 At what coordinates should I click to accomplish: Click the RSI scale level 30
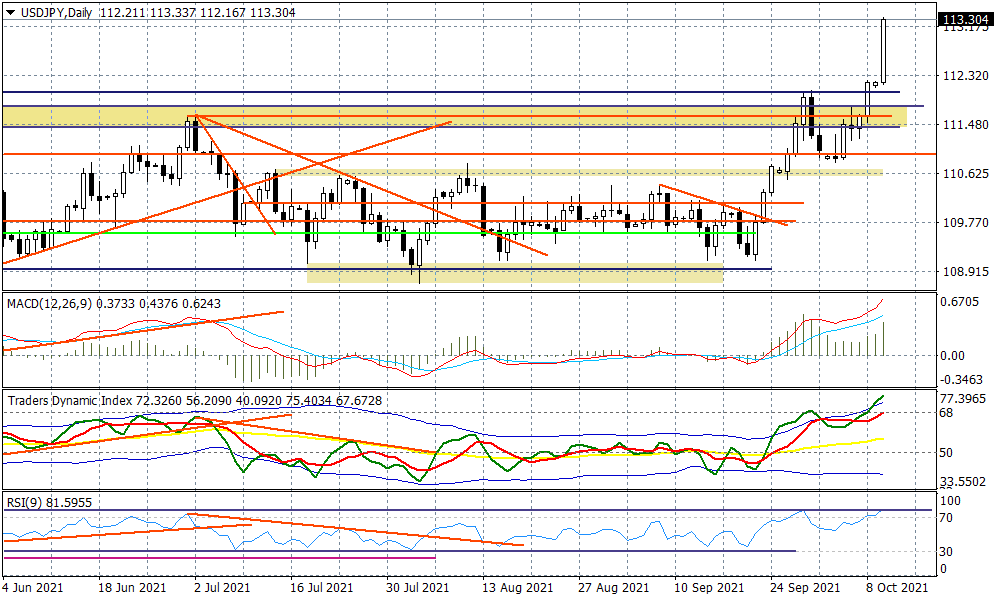point(946,552)
